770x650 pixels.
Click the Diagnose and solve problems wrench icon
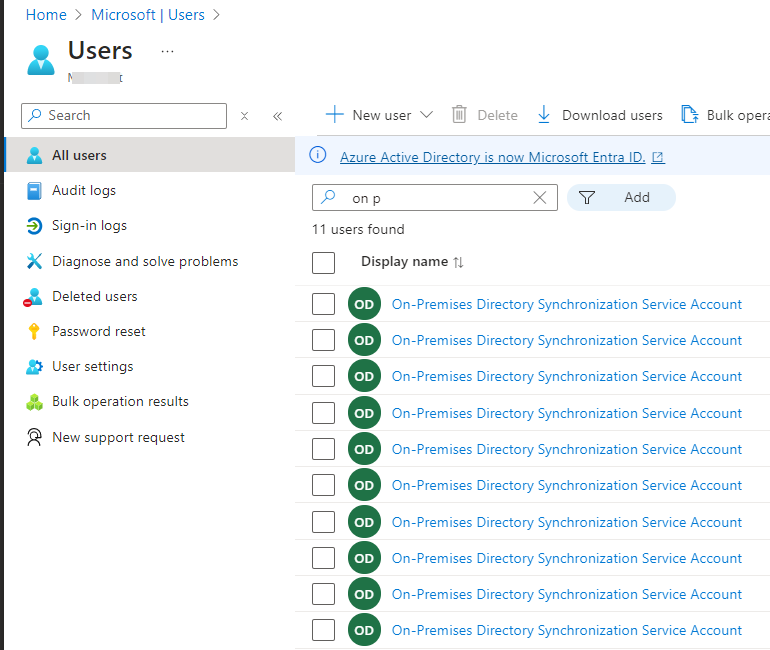(34, 261)
